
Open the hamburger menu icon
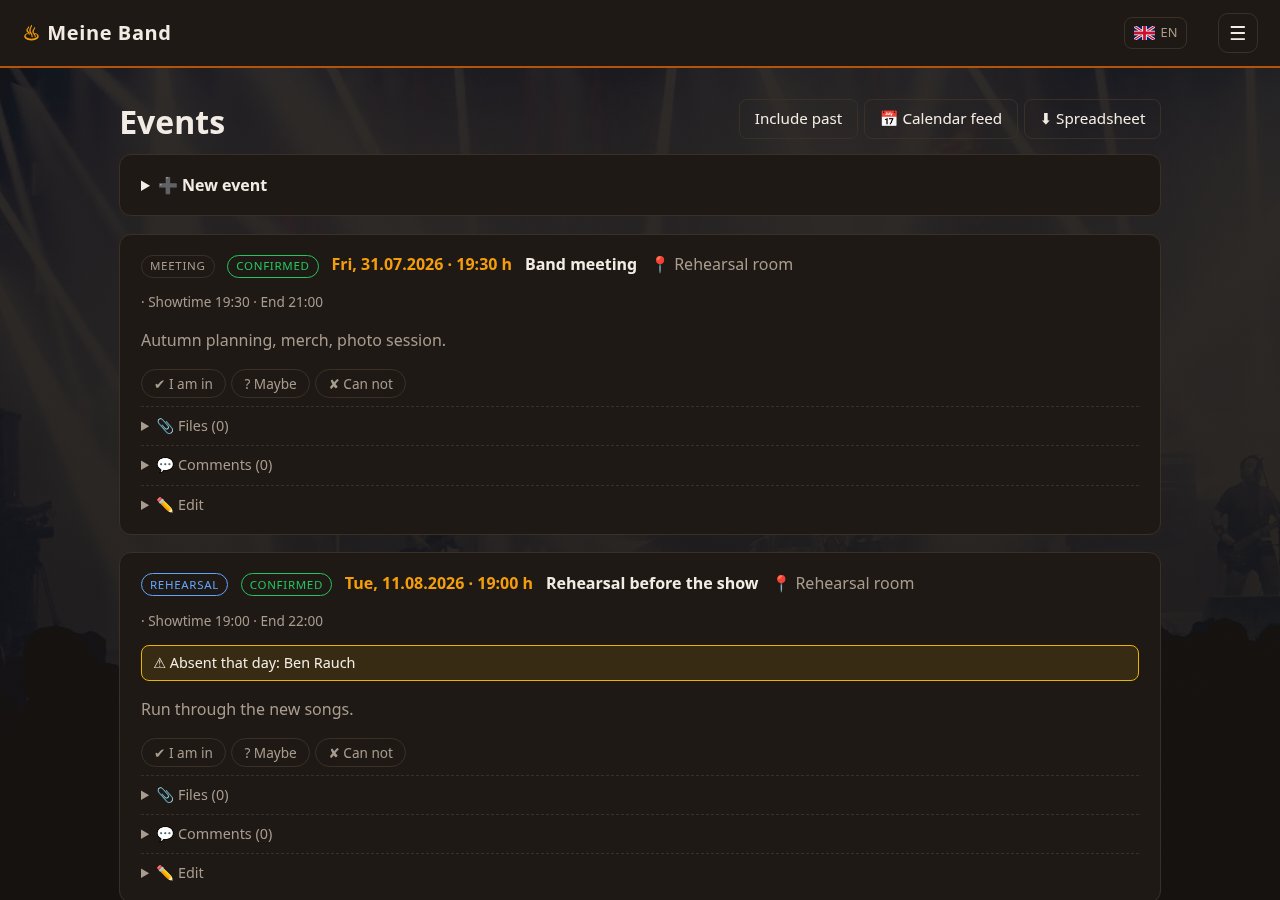(x=1237, y=33)
